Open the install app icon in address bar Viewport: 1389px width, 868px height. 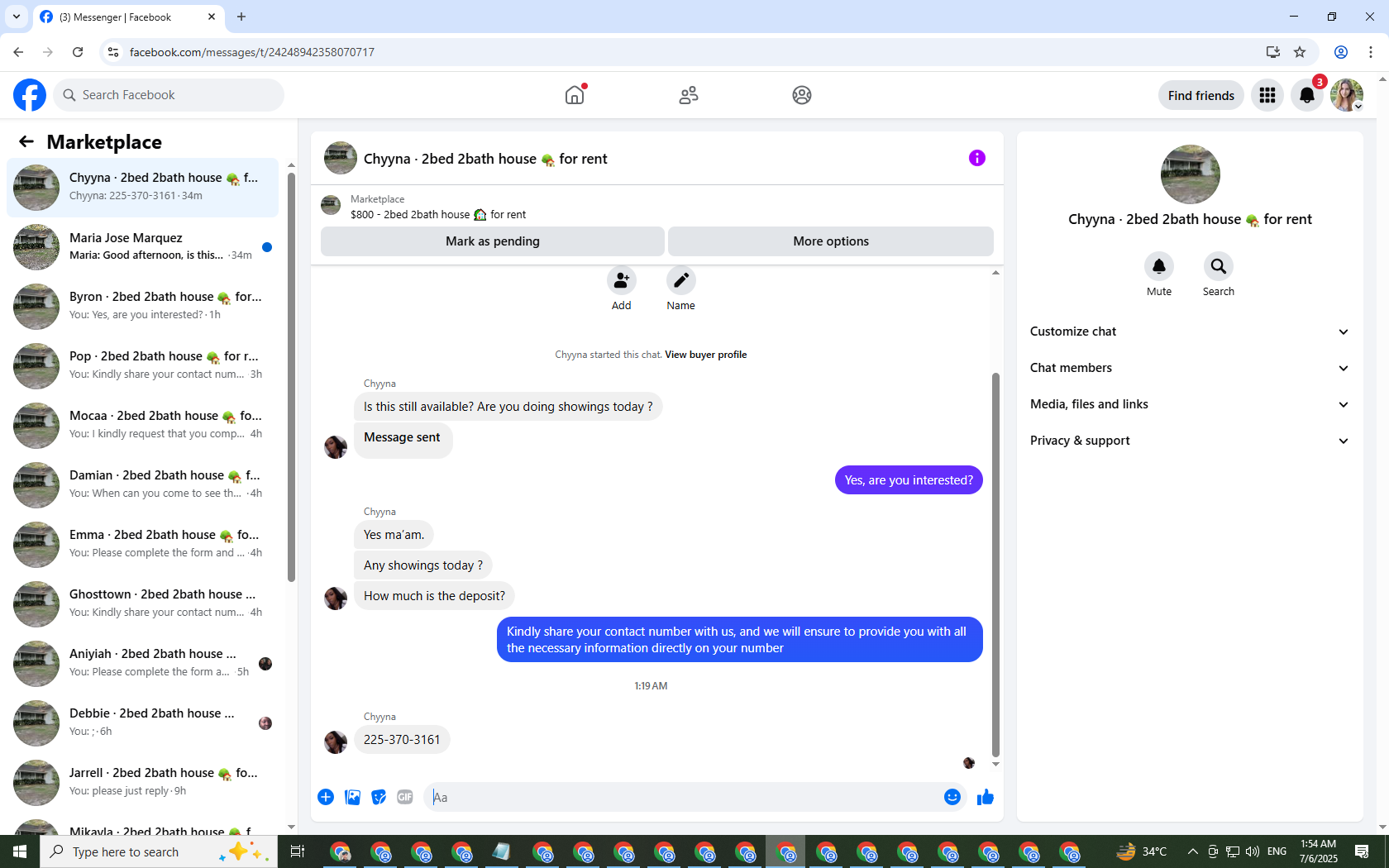1273,52
